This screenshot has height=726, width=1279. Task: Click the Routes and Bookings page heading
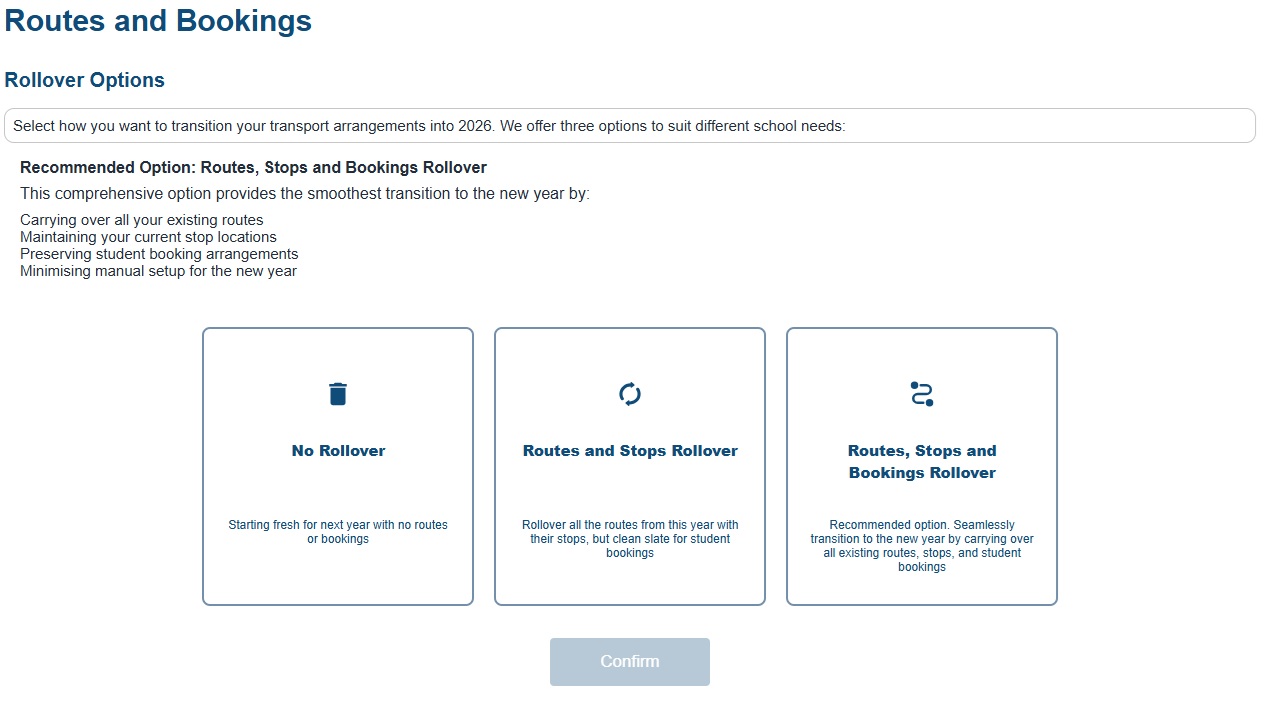coord(158,21)
